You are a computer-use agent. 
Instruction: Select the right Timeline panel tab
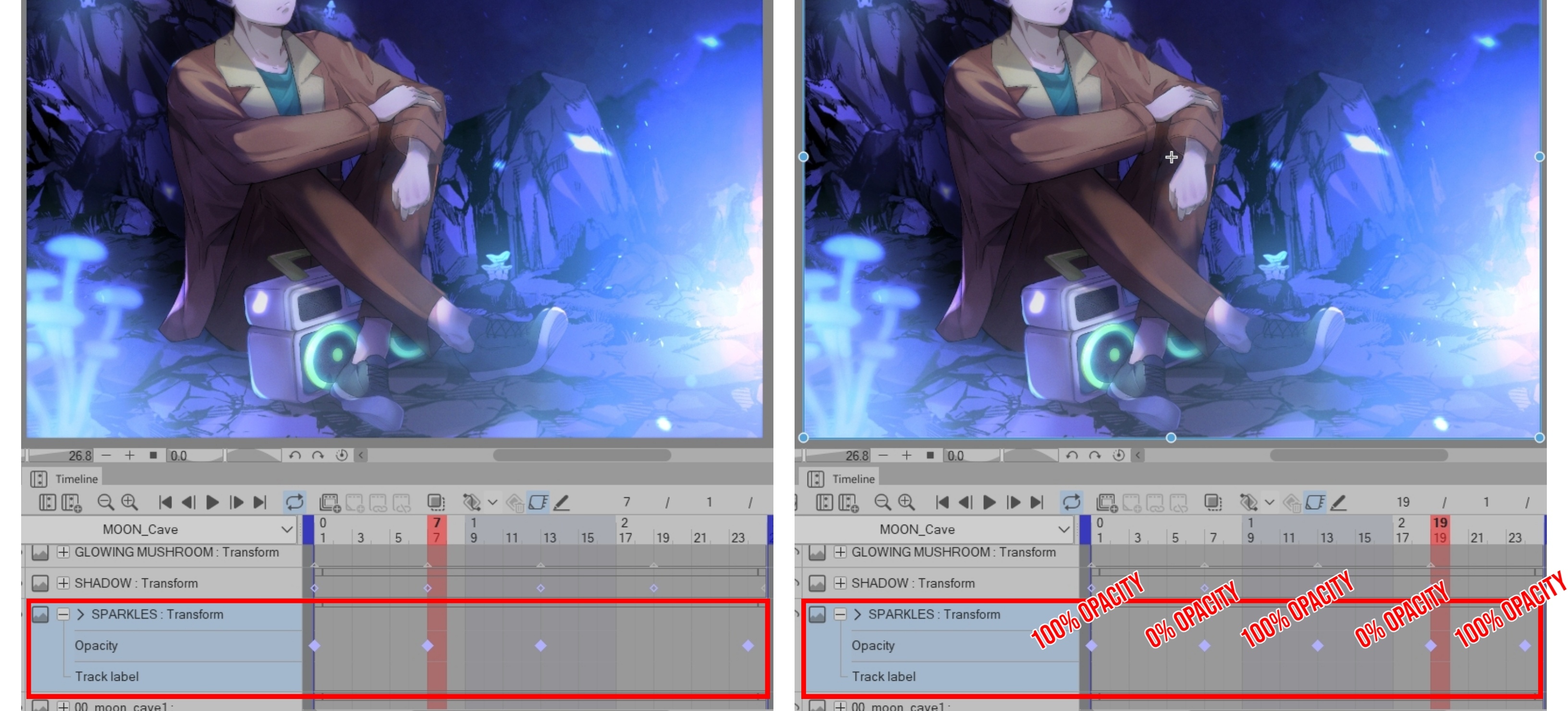tap(852, 479)
